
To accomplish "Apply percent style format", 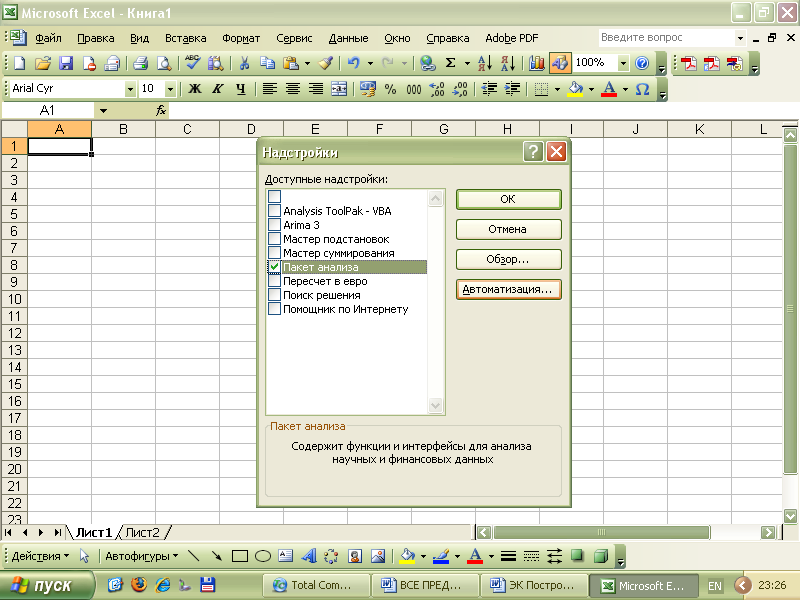I will (x=390, y=89).
